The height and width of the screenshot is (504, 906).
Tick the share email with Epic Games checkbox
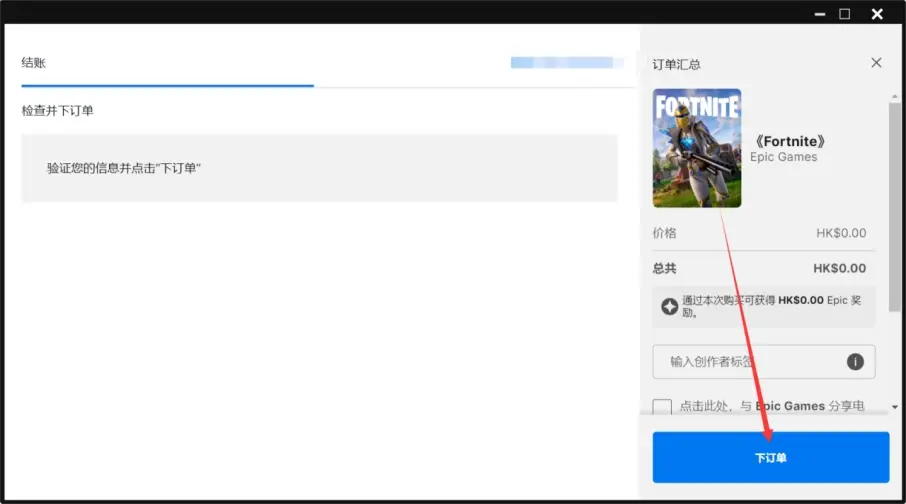click(x=662, y=406)
